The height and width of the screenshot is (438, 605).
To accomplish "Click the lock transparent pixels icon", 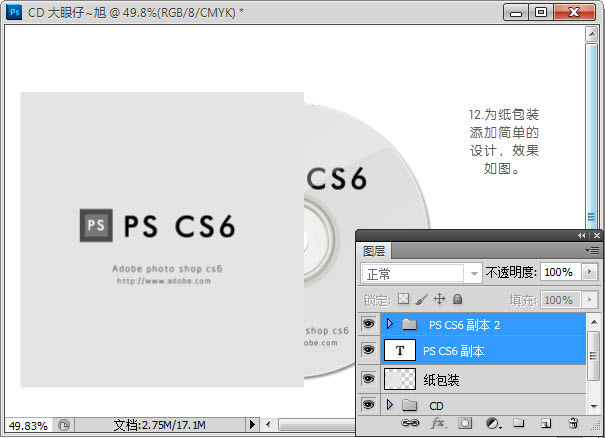I will pos(404,299).
